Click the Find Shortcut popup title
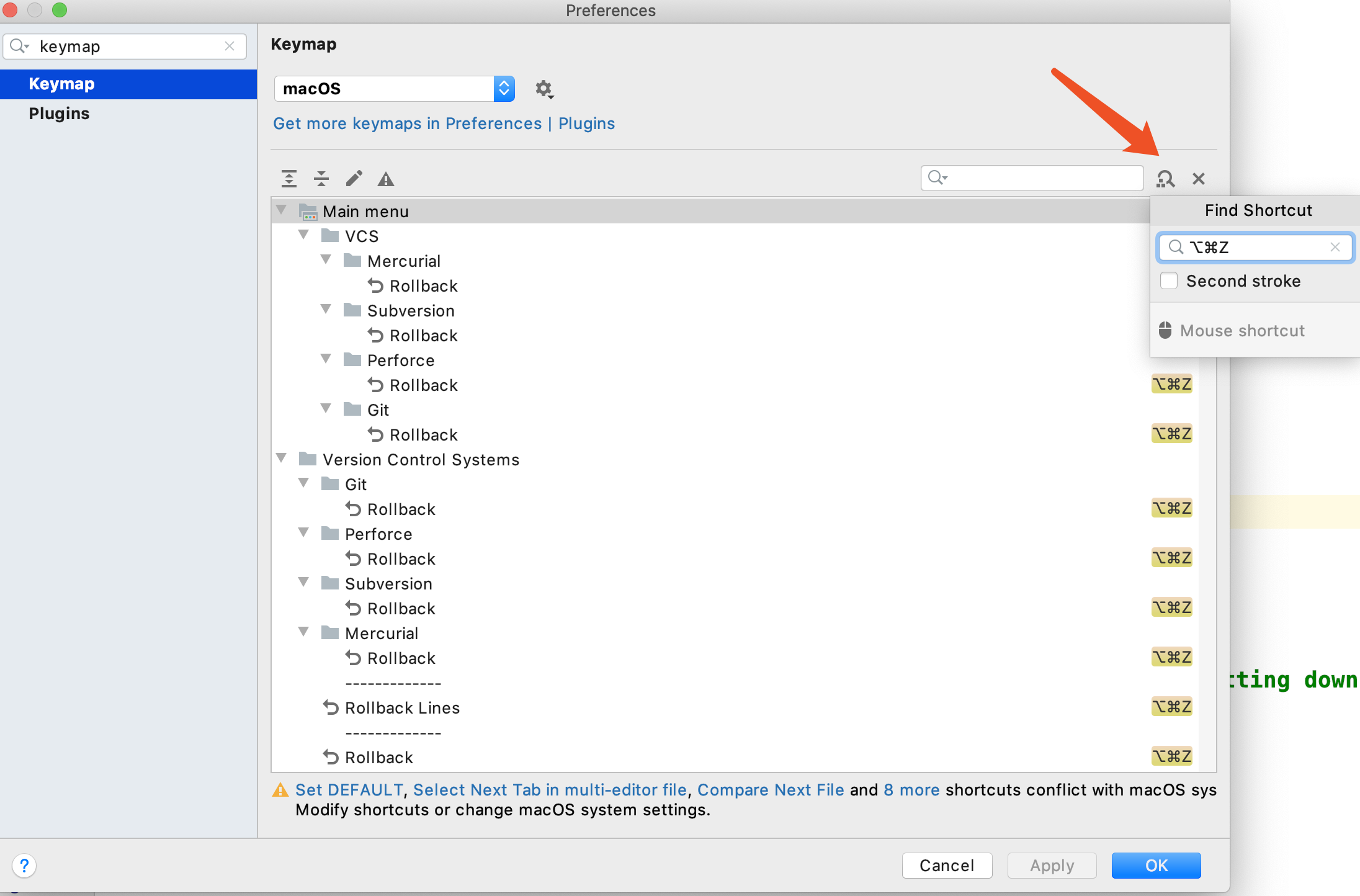Image resolution: width=1360 pixels, height=896 pixels. 1258,210
